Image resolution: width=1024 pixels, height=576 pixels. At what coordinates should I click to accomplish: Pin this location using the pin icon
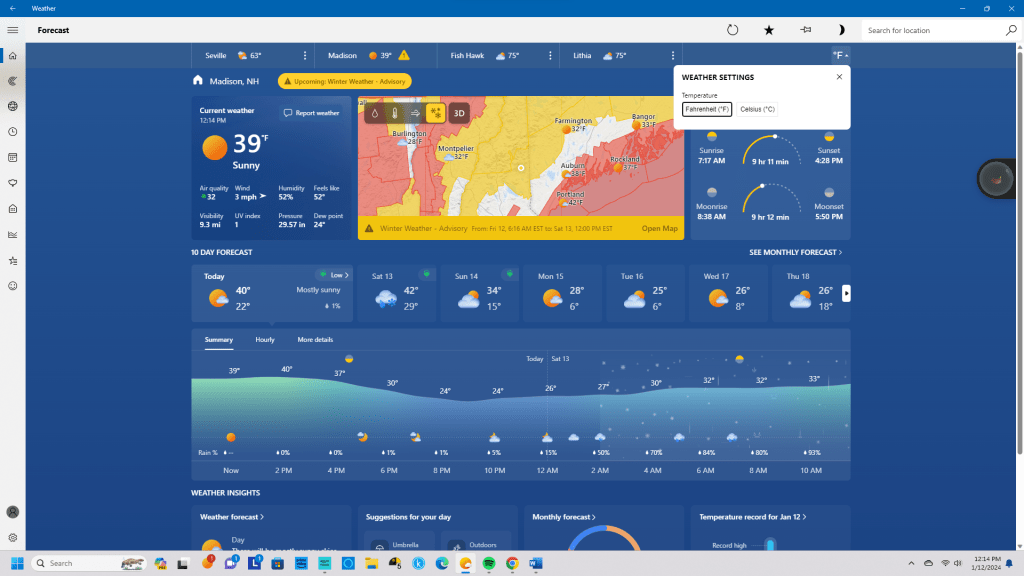pyautogui.click(x=805, y=30)
